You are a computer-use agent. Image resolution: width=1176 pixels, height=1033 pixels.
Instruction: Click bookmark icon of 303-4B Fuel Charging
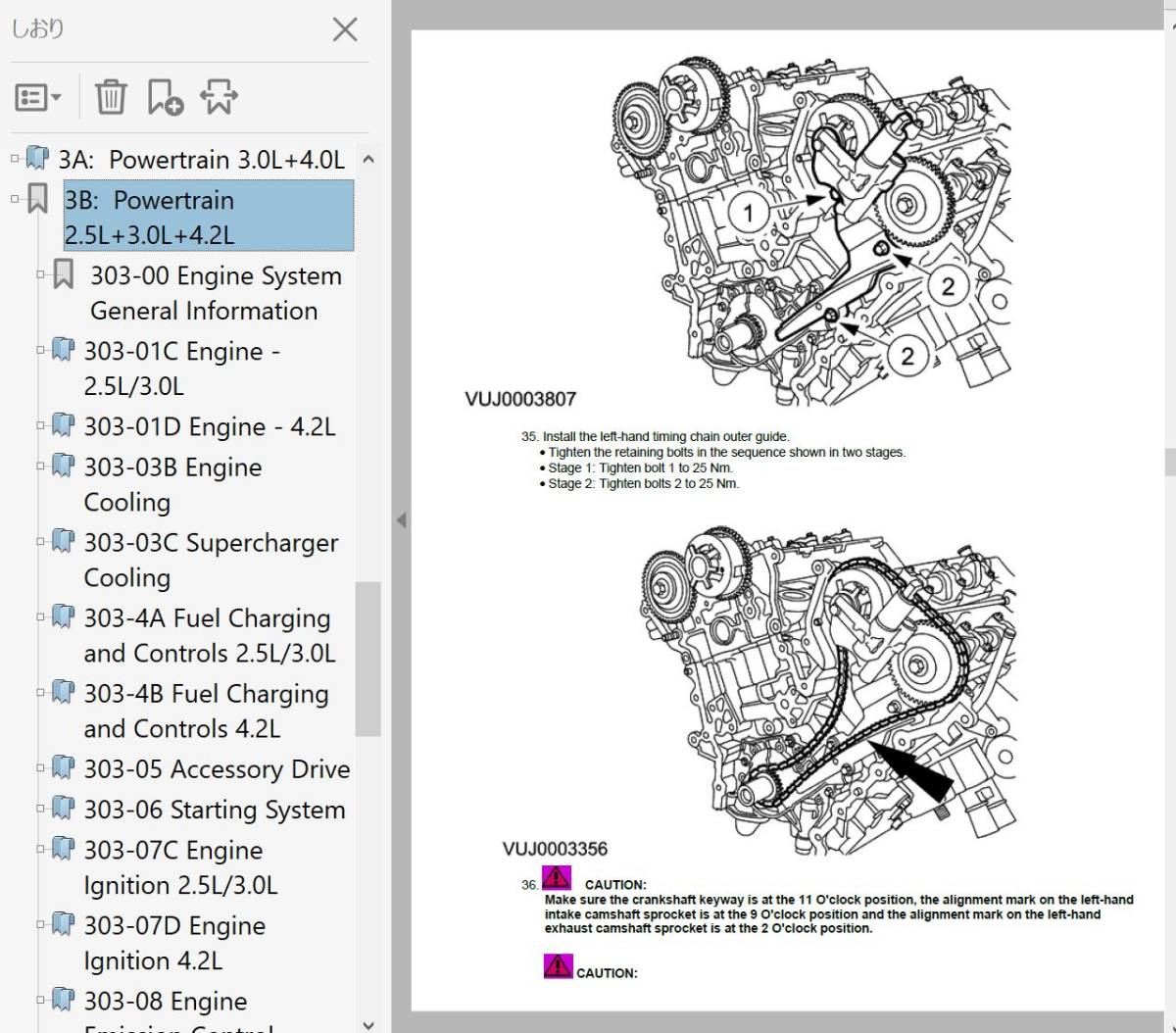click(63, 692)
